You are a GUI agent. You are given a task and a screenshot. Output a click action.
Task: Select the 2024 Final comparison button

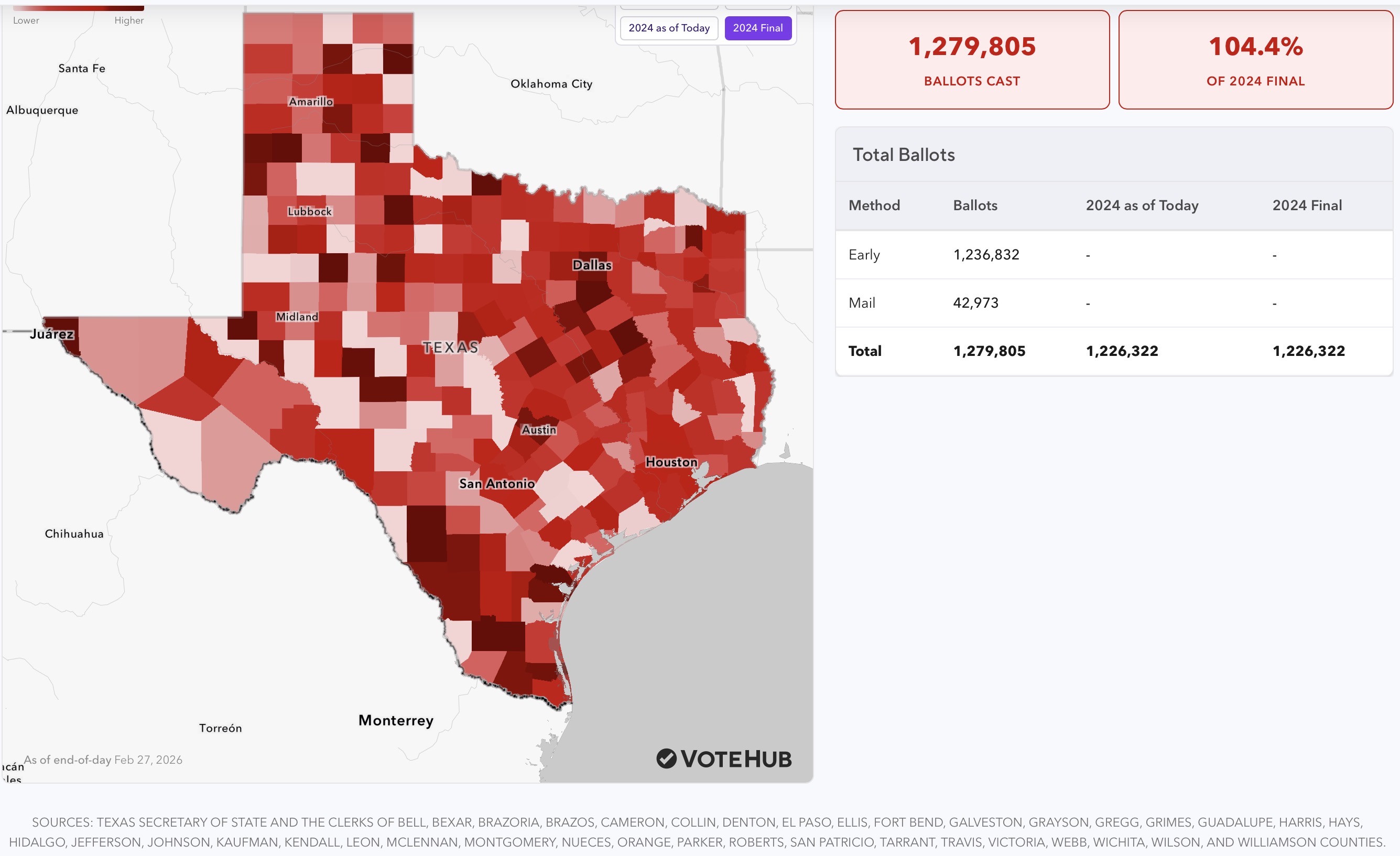[x=757, y=28]
